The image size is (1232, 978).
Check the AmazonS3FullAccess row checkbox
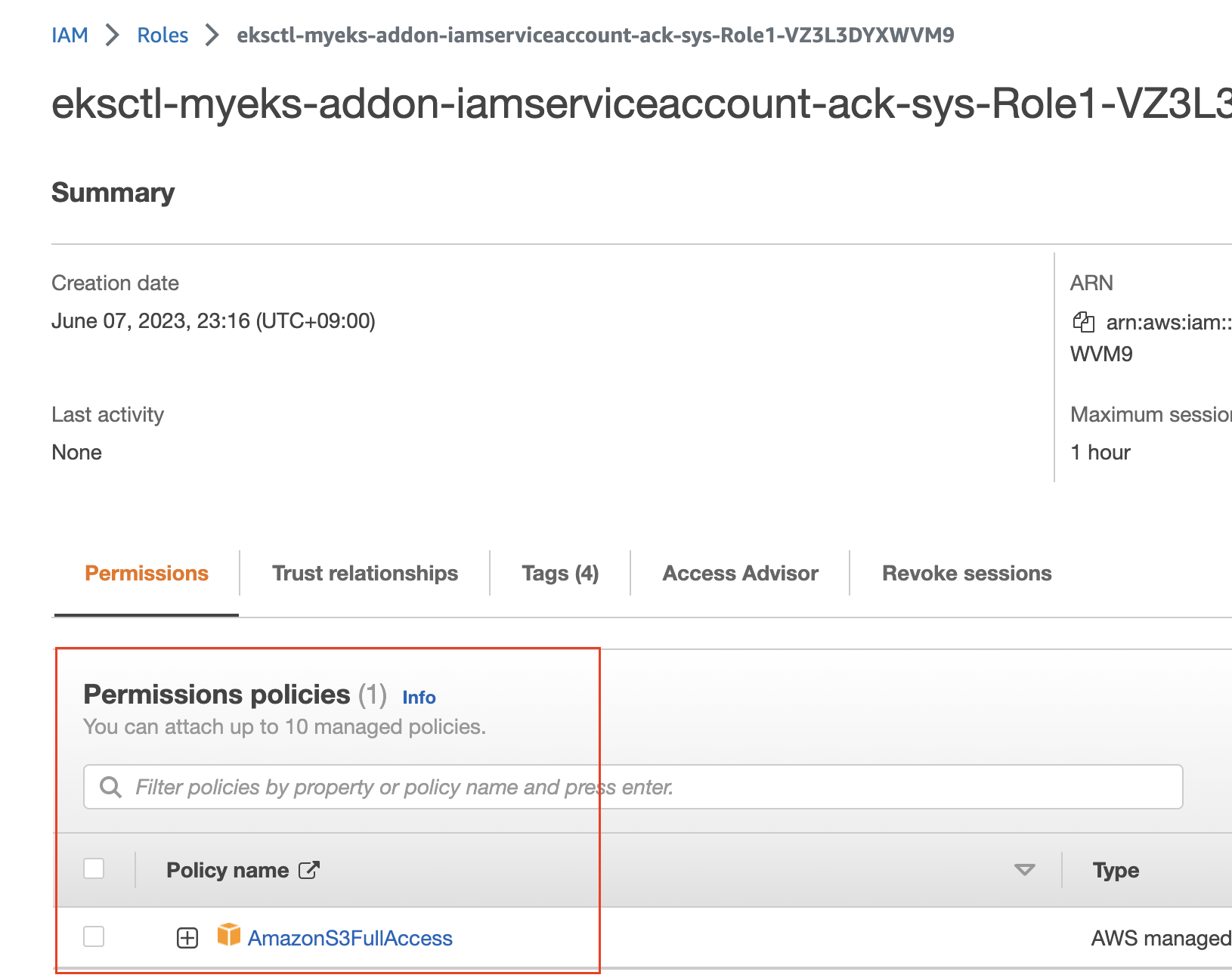click(x=94, y=936)
